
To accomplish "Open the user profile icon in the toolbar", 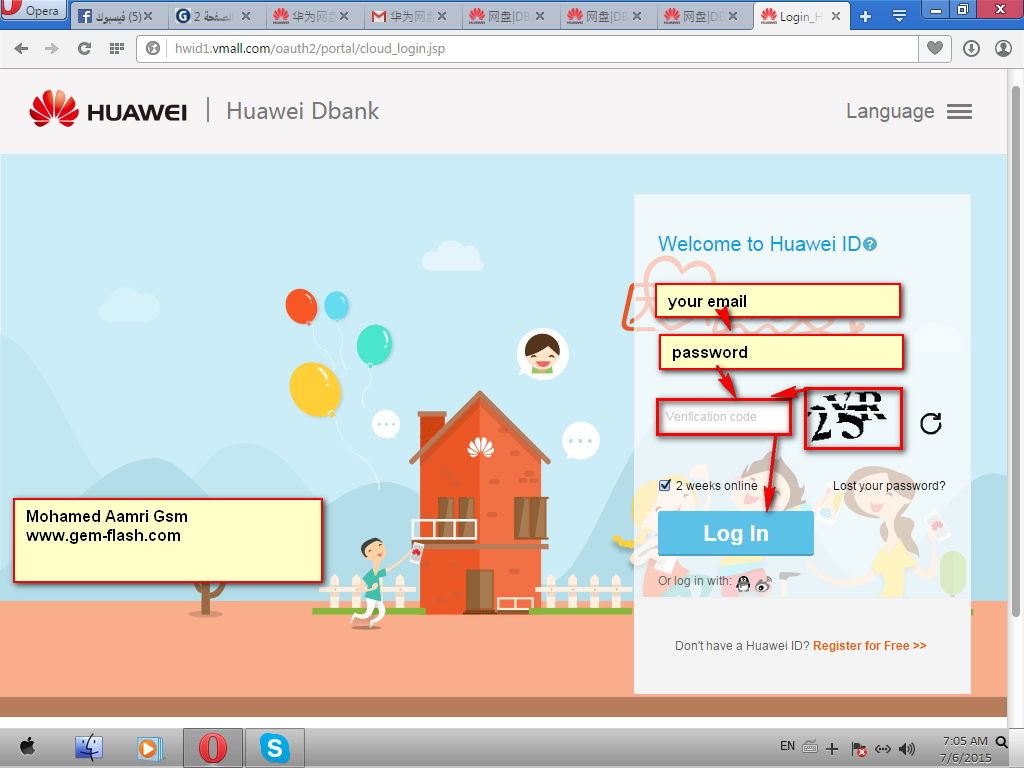I will [x=1003, y=48].
